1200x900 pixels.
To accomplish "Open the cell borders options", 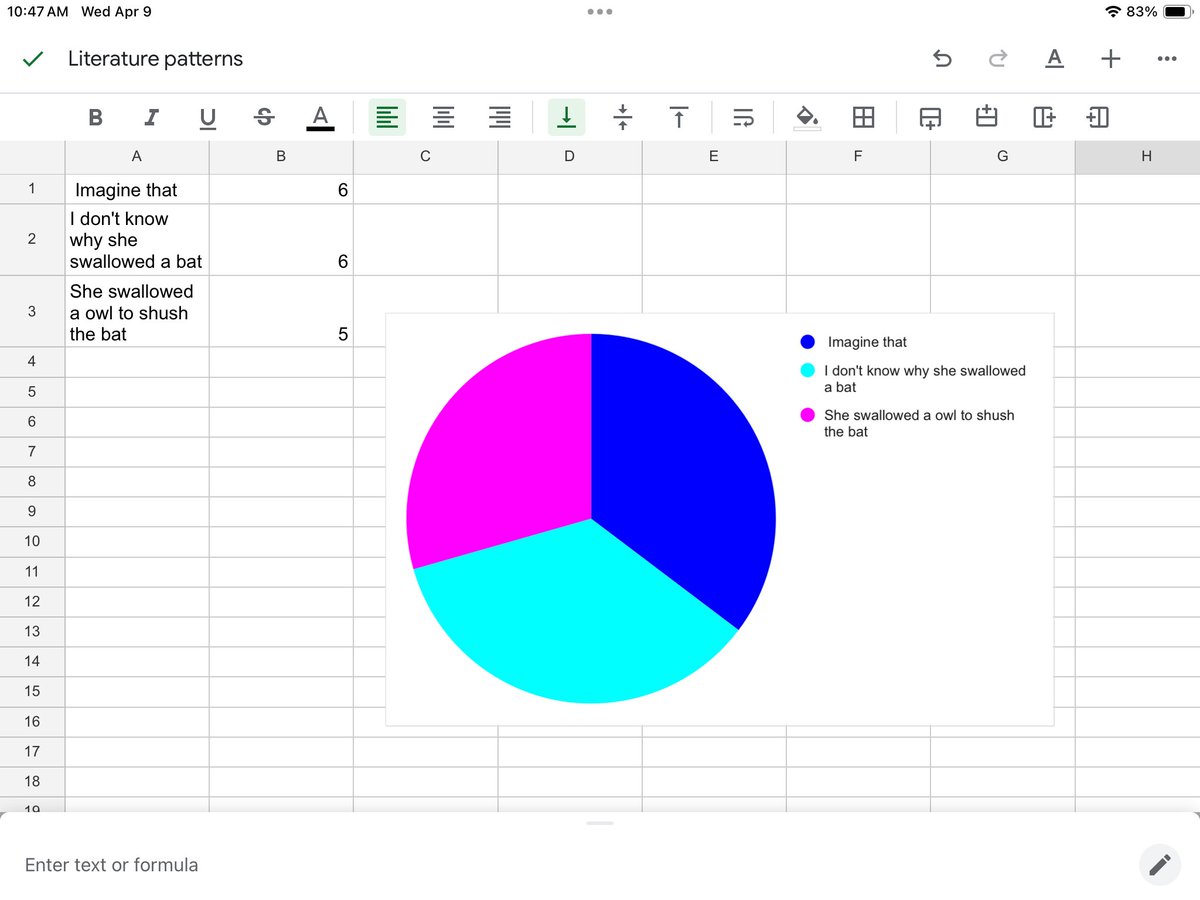I will pos(863,117).
